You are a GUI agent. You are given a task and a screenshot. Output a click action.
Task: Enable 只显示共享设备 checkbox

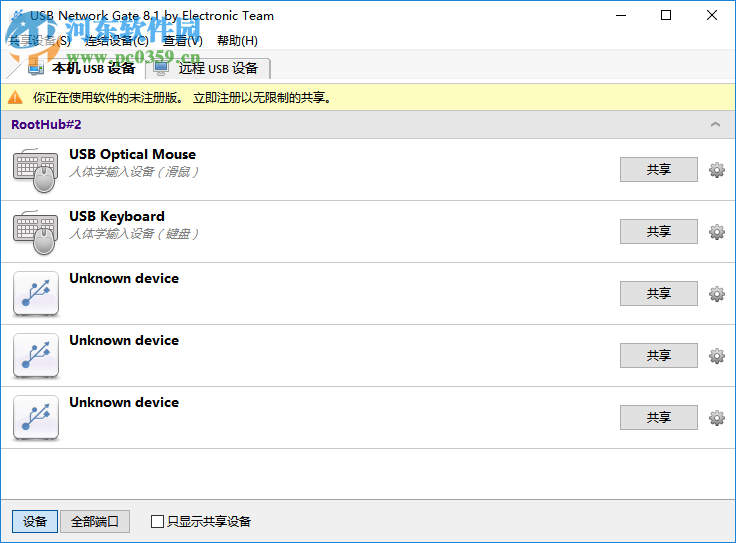(x=157, y=521)
